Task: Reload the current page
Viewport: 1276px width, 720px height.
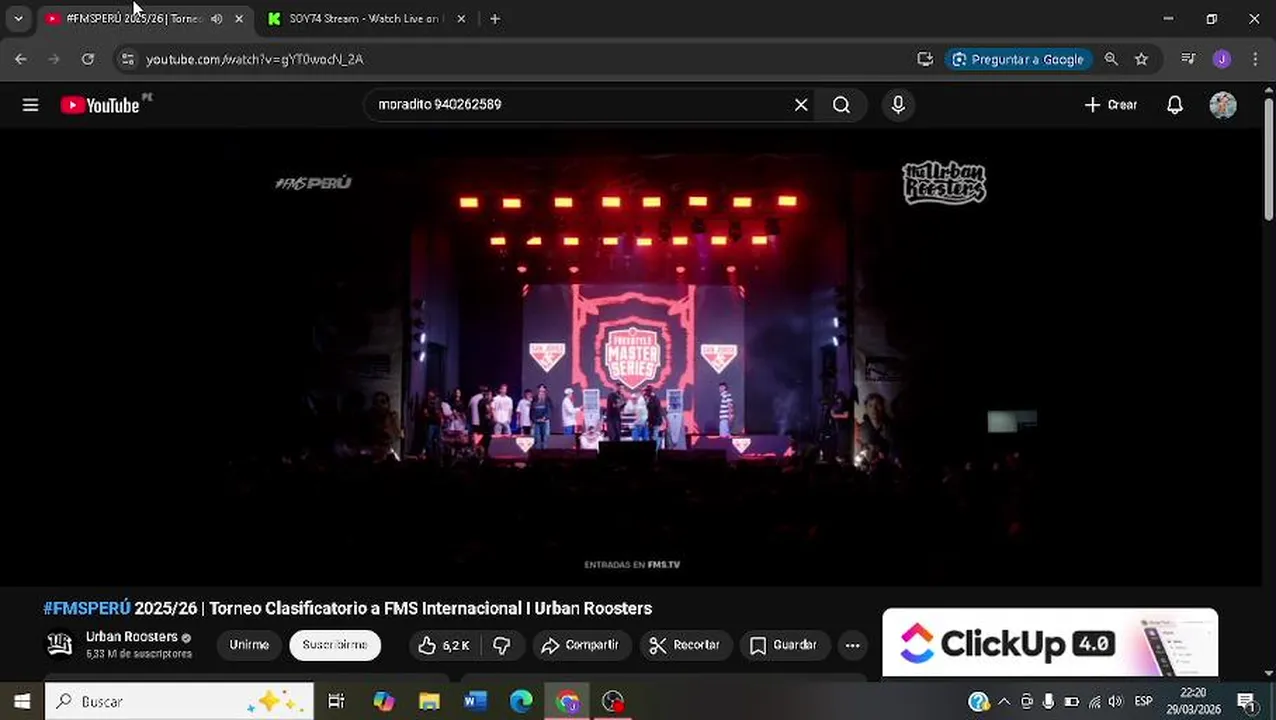Action: (x=88, y=59)
